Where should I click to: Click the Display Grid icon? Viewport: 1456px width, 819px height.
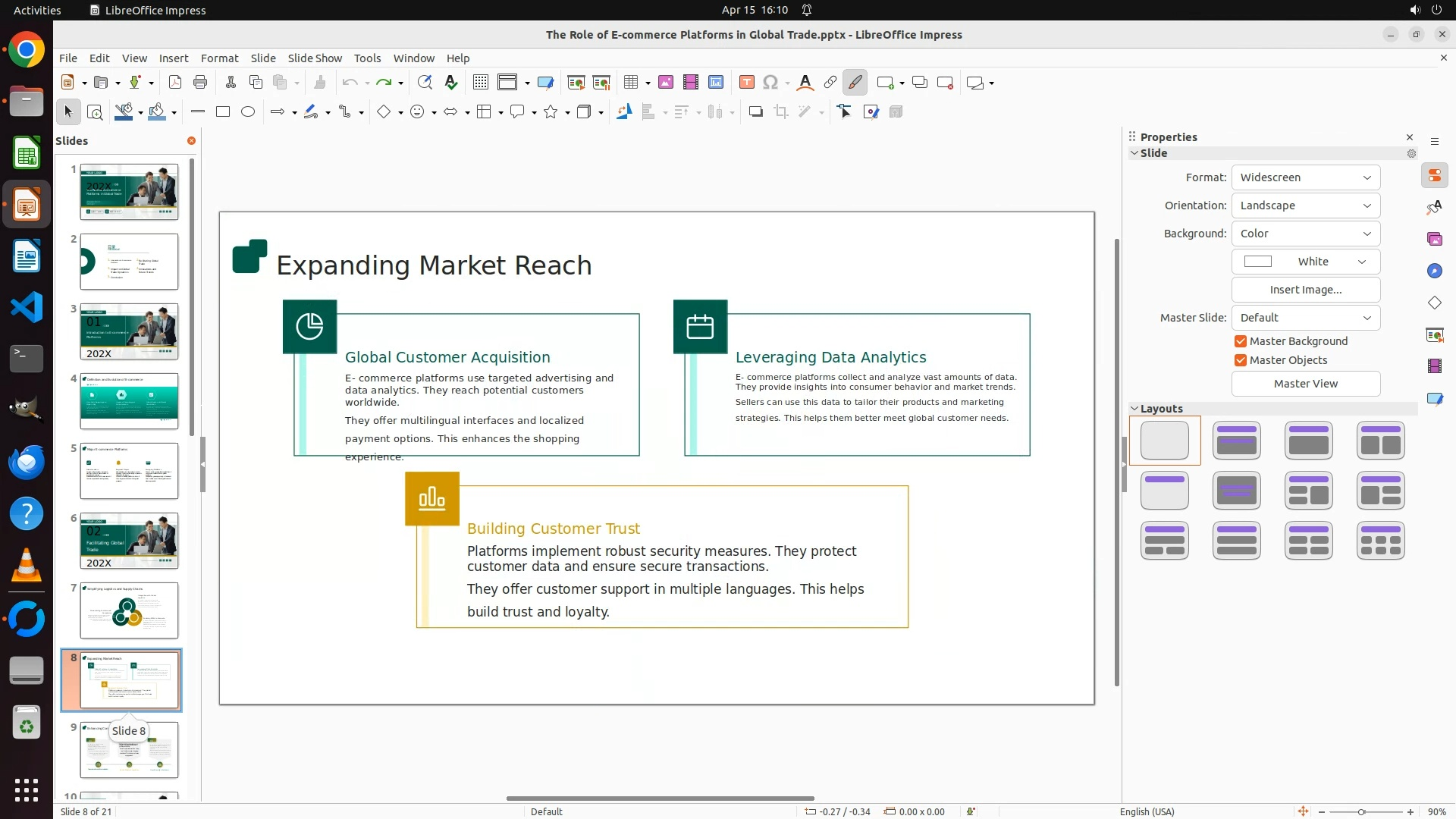(481, 83)
